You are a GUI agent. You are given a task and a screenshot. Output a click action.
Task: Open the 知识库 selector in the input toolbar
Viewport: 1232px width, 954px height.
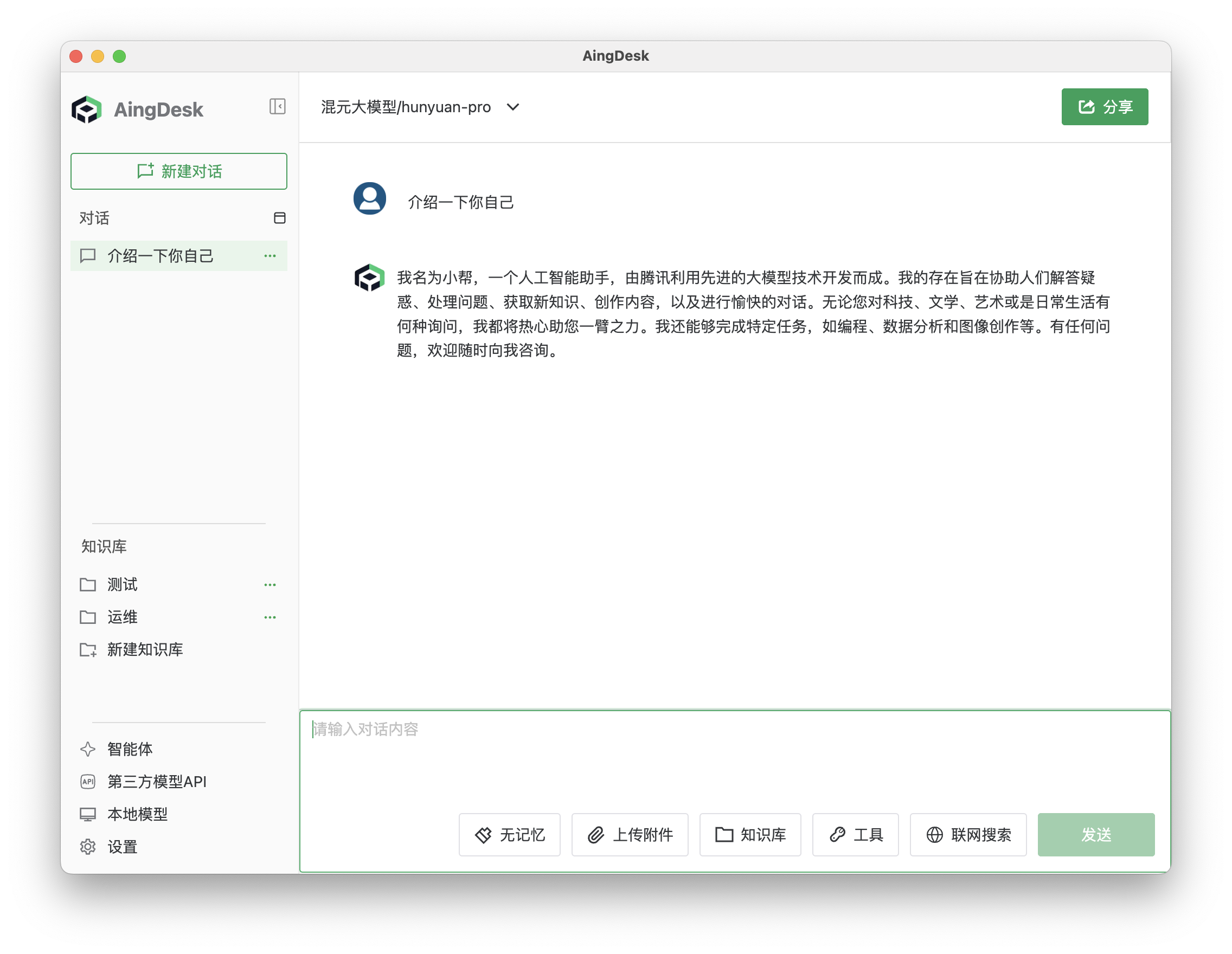[x=750, y=835]
